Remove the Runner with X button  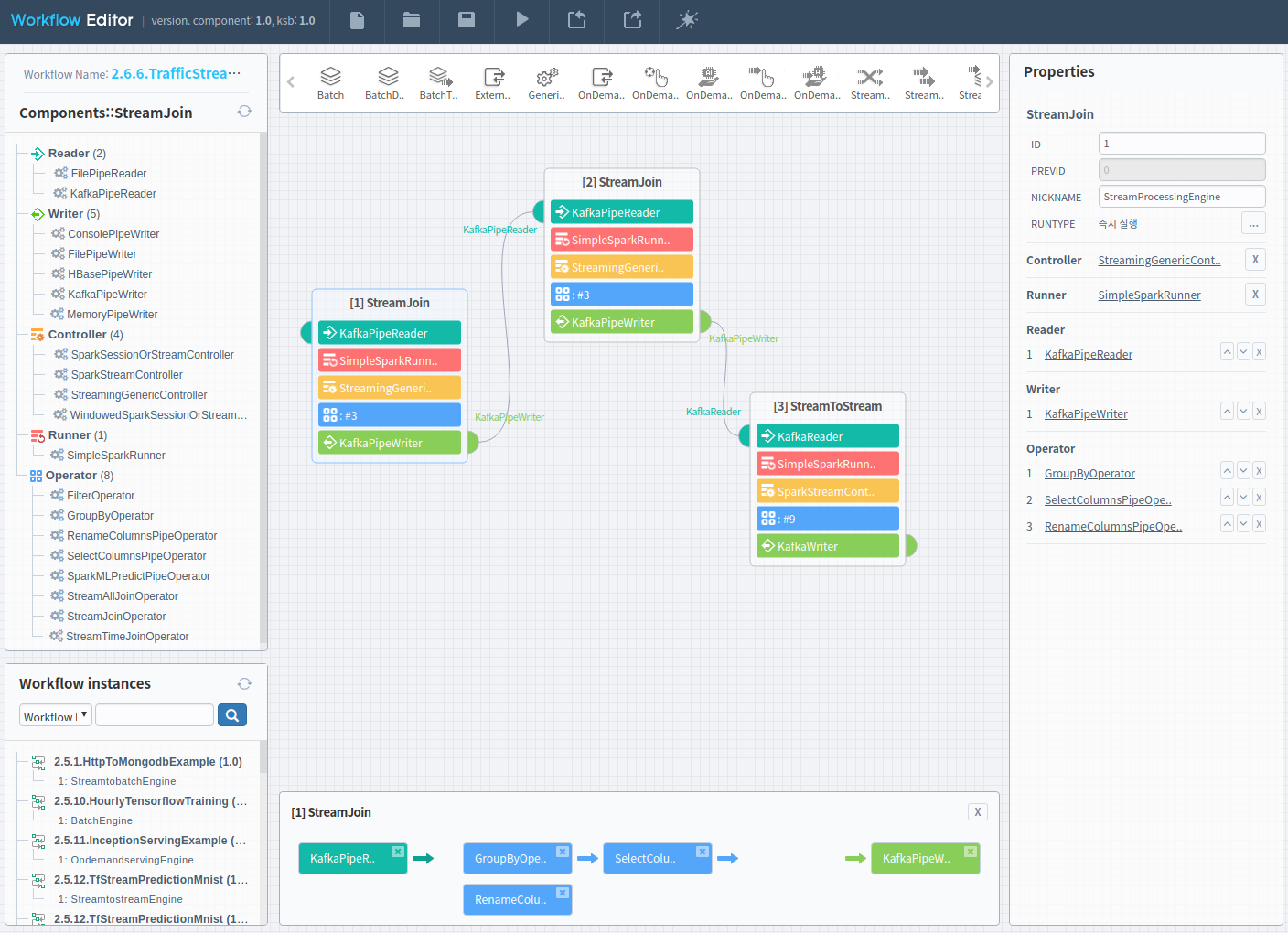click(x=1255, y=295)
